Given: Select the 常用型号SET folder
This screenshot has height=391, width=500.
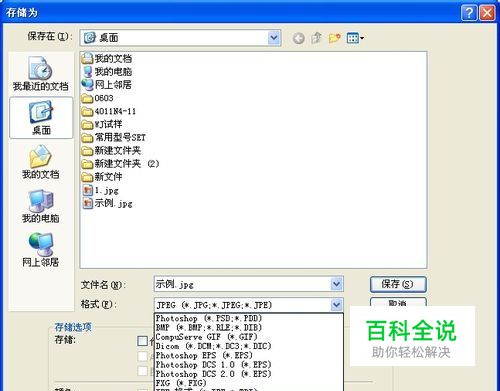Looking at the screenshot, I should tap(114, 137).
